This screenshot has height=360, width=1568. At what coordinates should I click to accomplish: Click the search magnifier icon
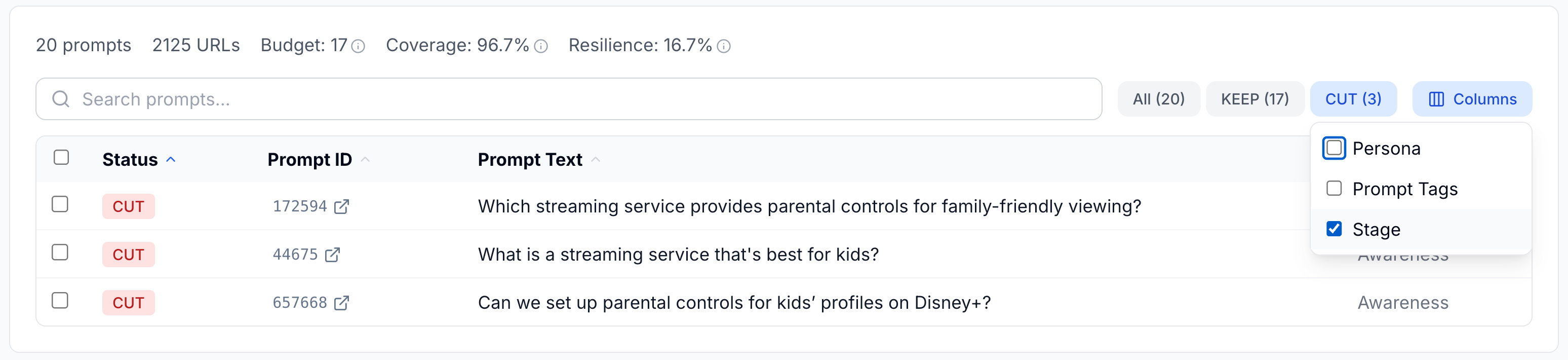[x=61, y=99]
